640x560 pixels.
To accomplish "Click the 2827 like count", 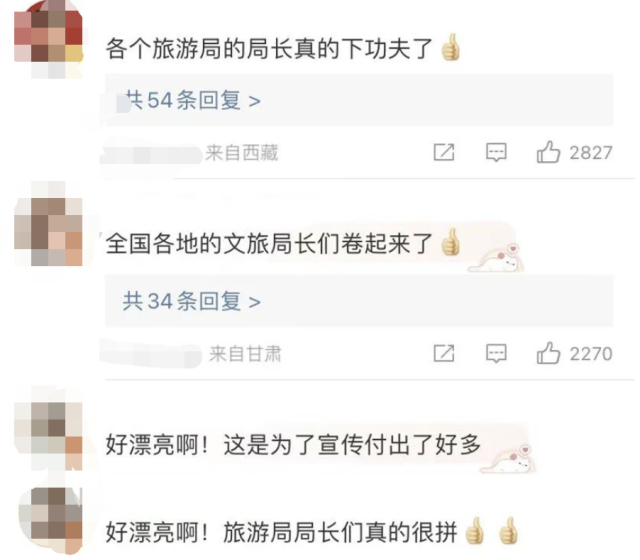I will 591,153.
